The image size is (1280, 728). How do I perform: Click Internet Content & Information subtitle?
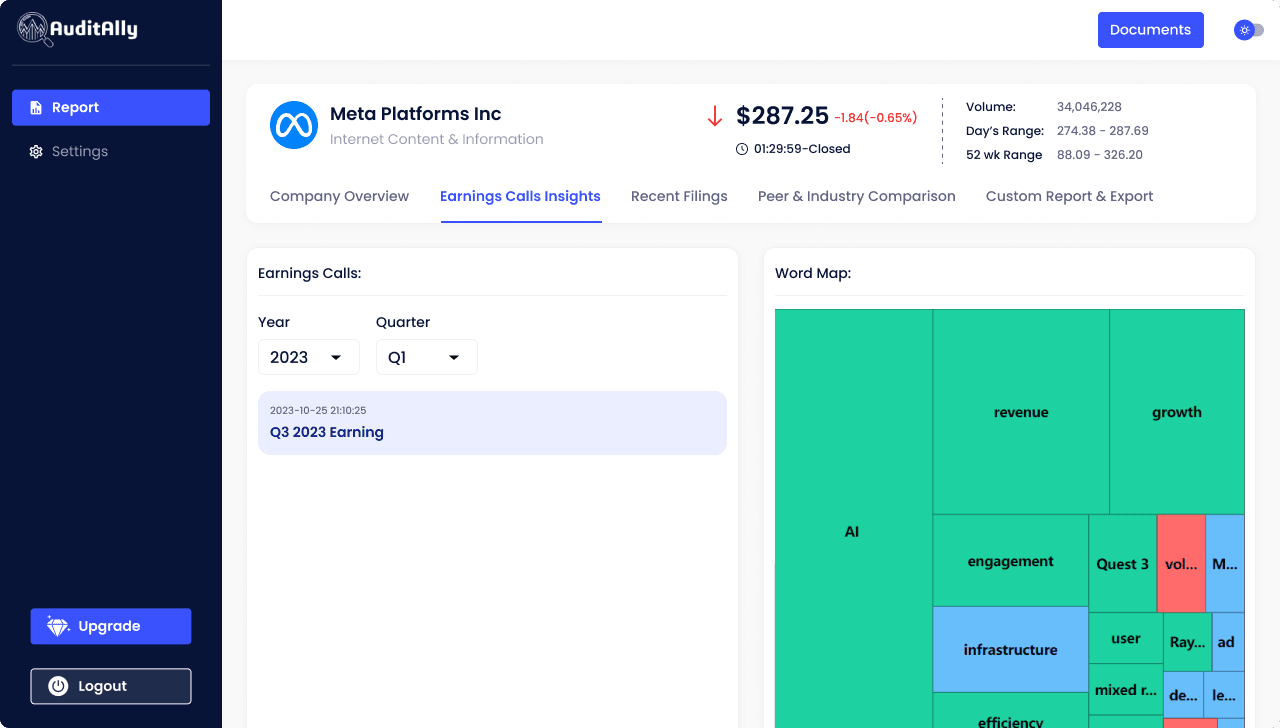(x=437, y=139)
